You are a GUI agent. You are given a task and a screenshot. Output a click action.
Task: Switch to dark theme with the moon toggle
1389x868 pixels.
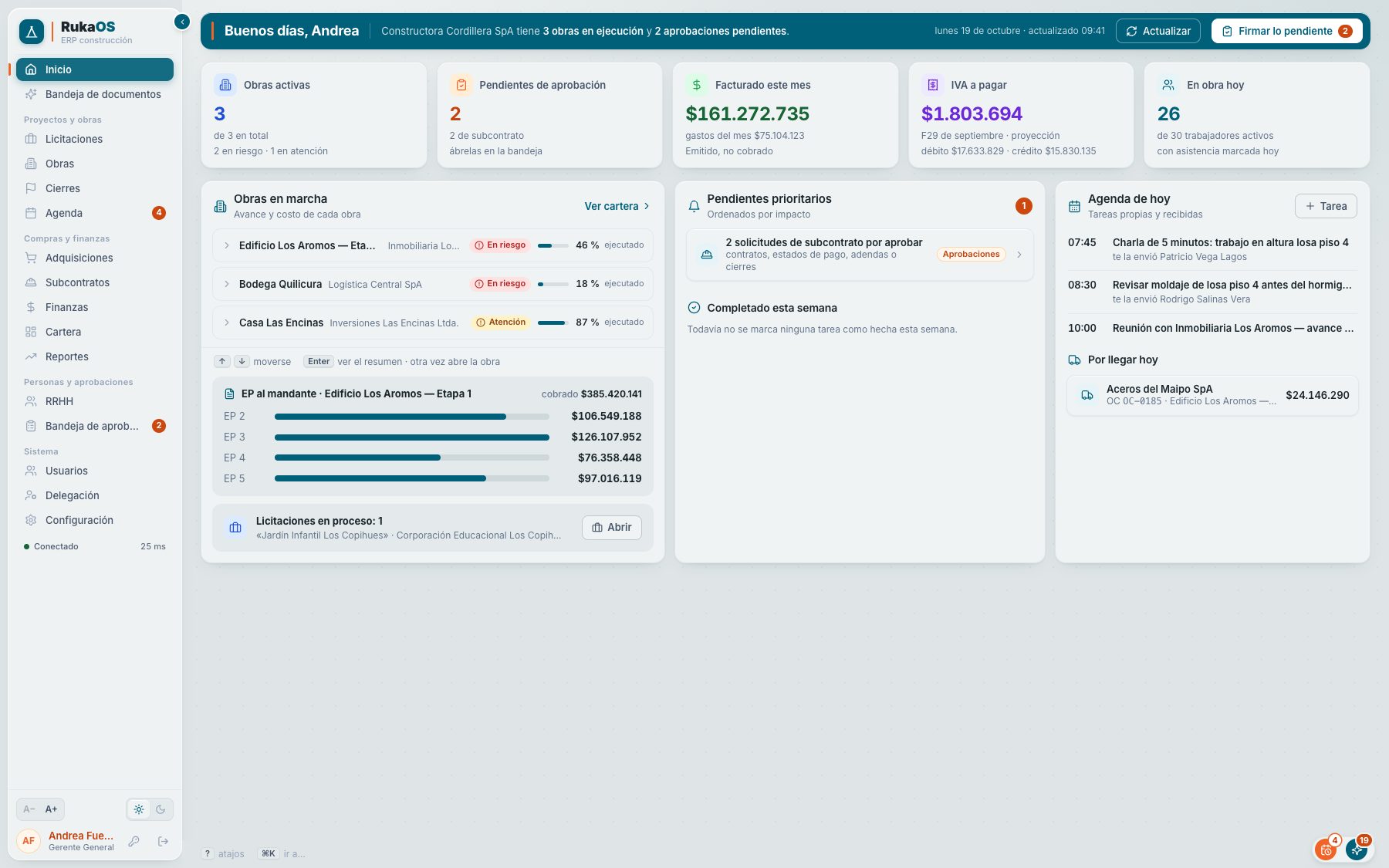coord(161,809)
